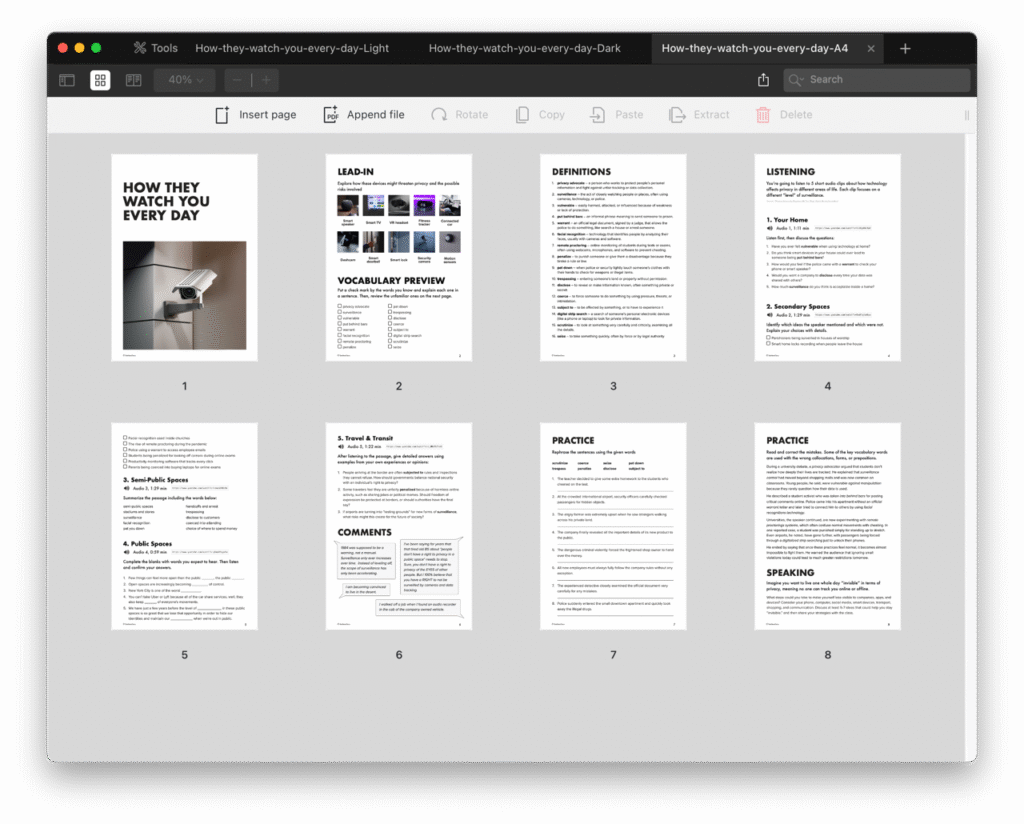Switch to the How-they-watch-you-every-day-Light tab
1024x824 pixels.
[292, 48]
